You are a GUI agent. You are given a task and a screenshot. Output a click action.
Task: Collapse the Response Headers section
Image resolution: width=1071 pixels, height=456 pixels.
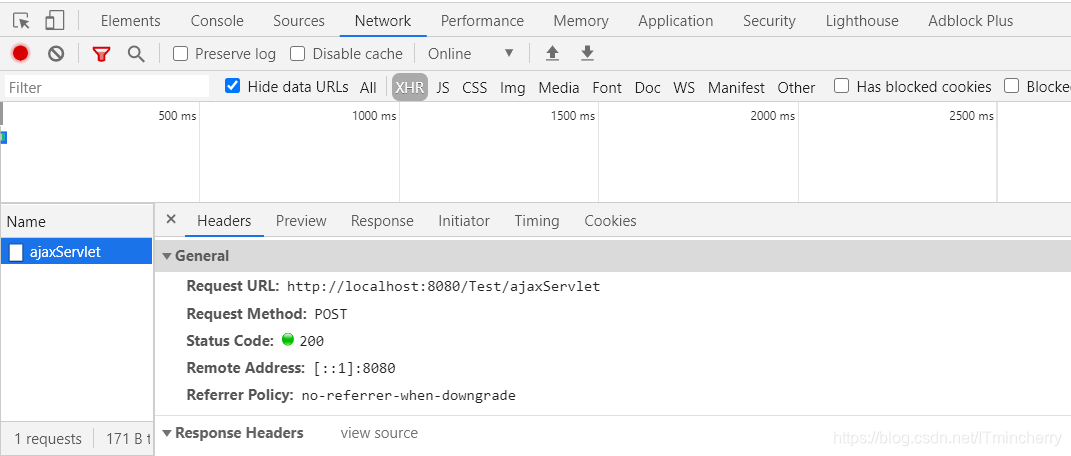(167, 434)
